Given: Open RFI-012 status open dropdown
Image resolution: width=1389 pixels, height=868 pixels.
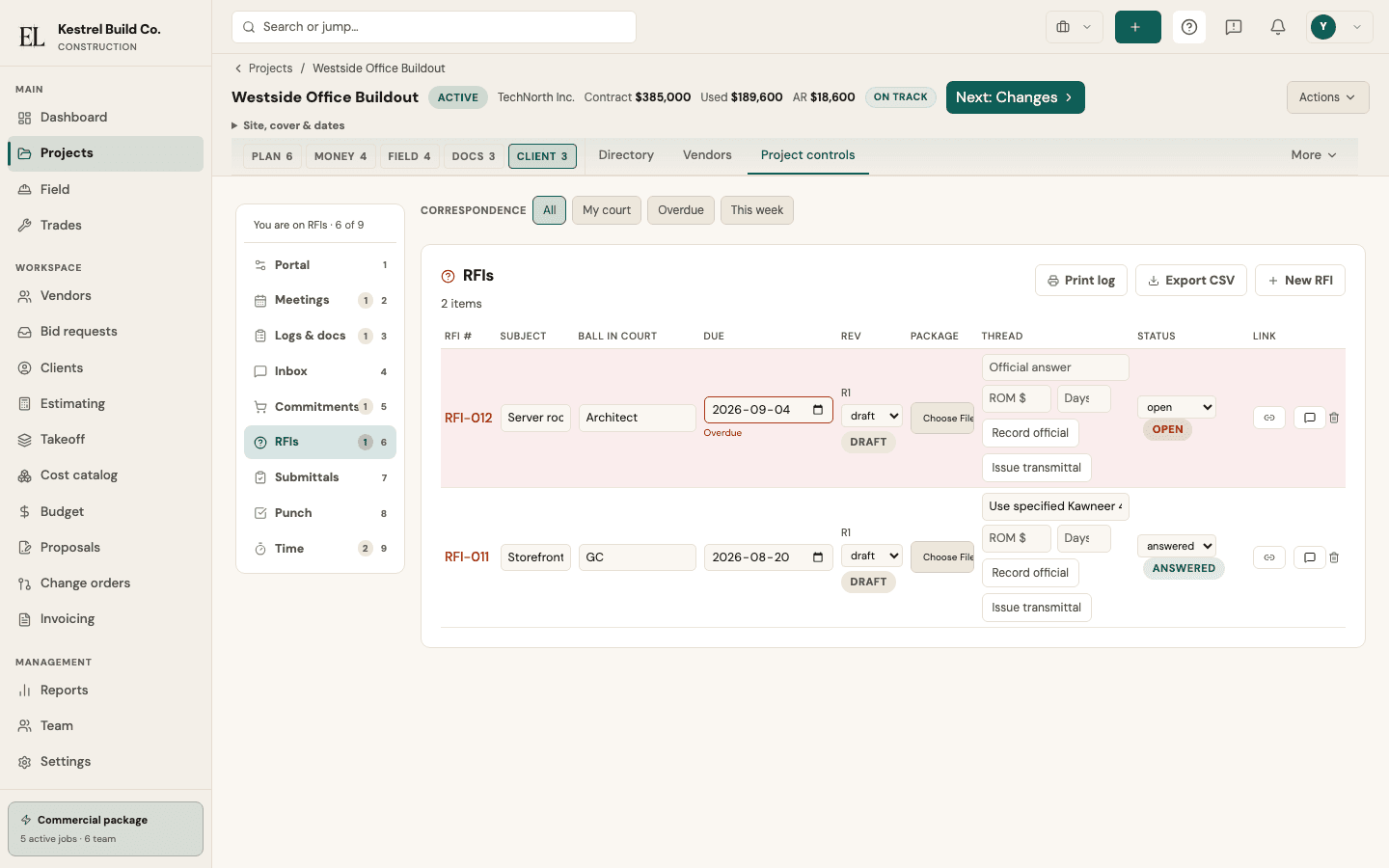Looking at the screenshot, I should coord(1177,407).
